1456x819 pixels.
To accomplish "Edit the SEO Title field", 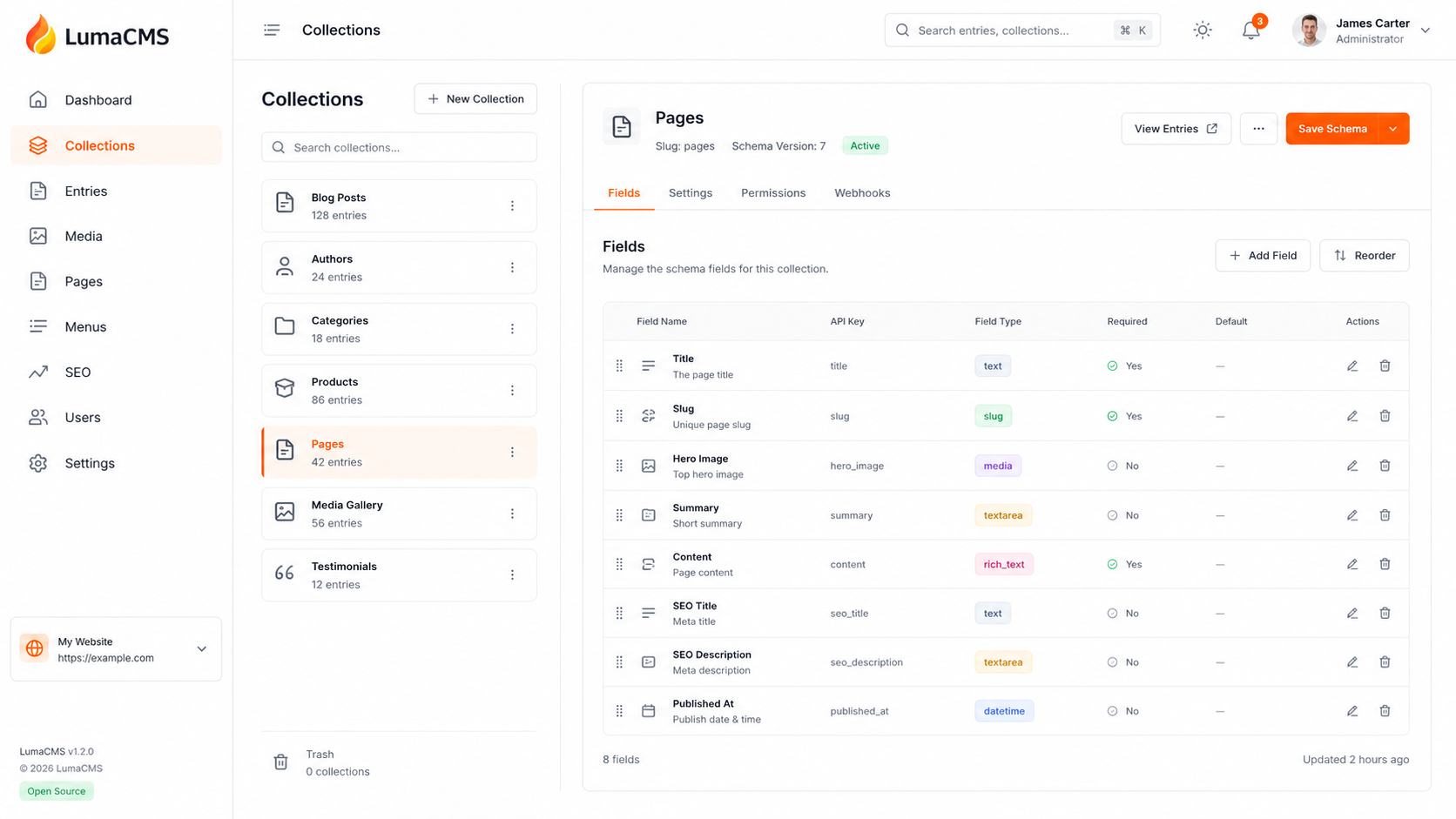I will pos(1352,614).
